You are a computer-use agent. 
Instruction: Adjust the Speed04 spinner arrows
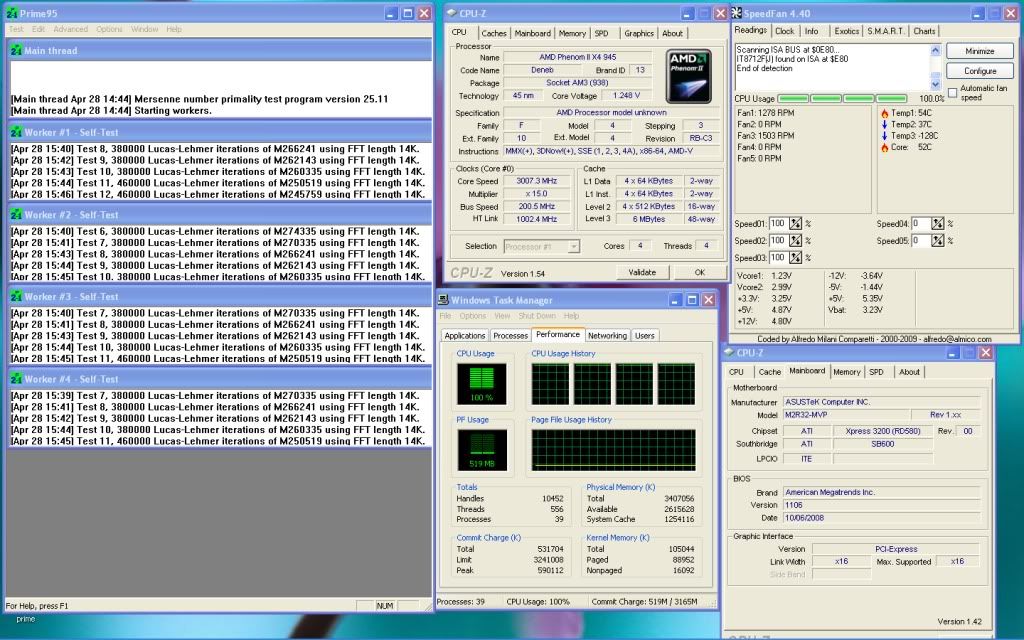click(x=937, y=224)
